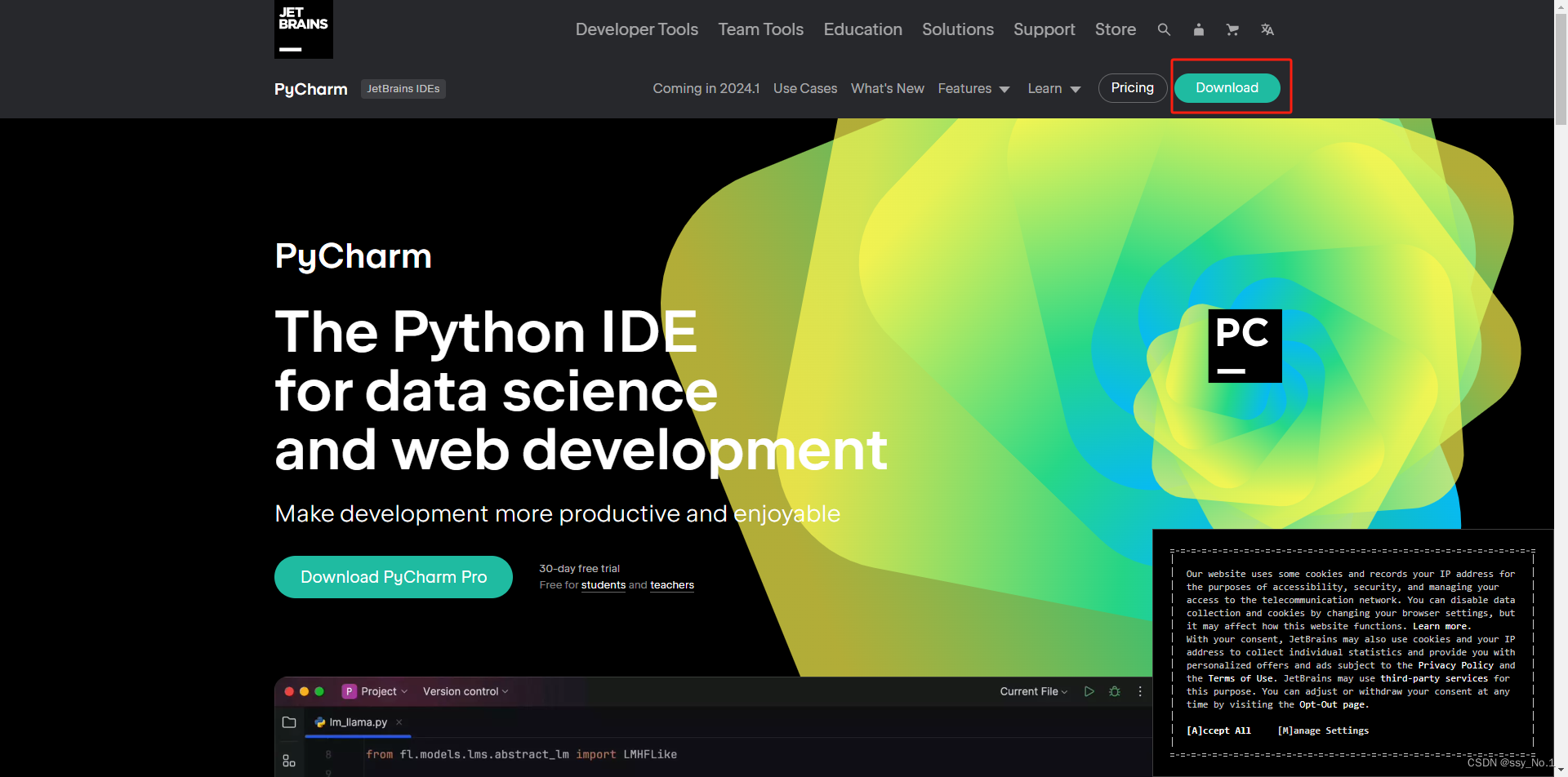Open the account profile icon
Screen dimensions: 1568x777
pyautogui.click(x=1198, y=29)
